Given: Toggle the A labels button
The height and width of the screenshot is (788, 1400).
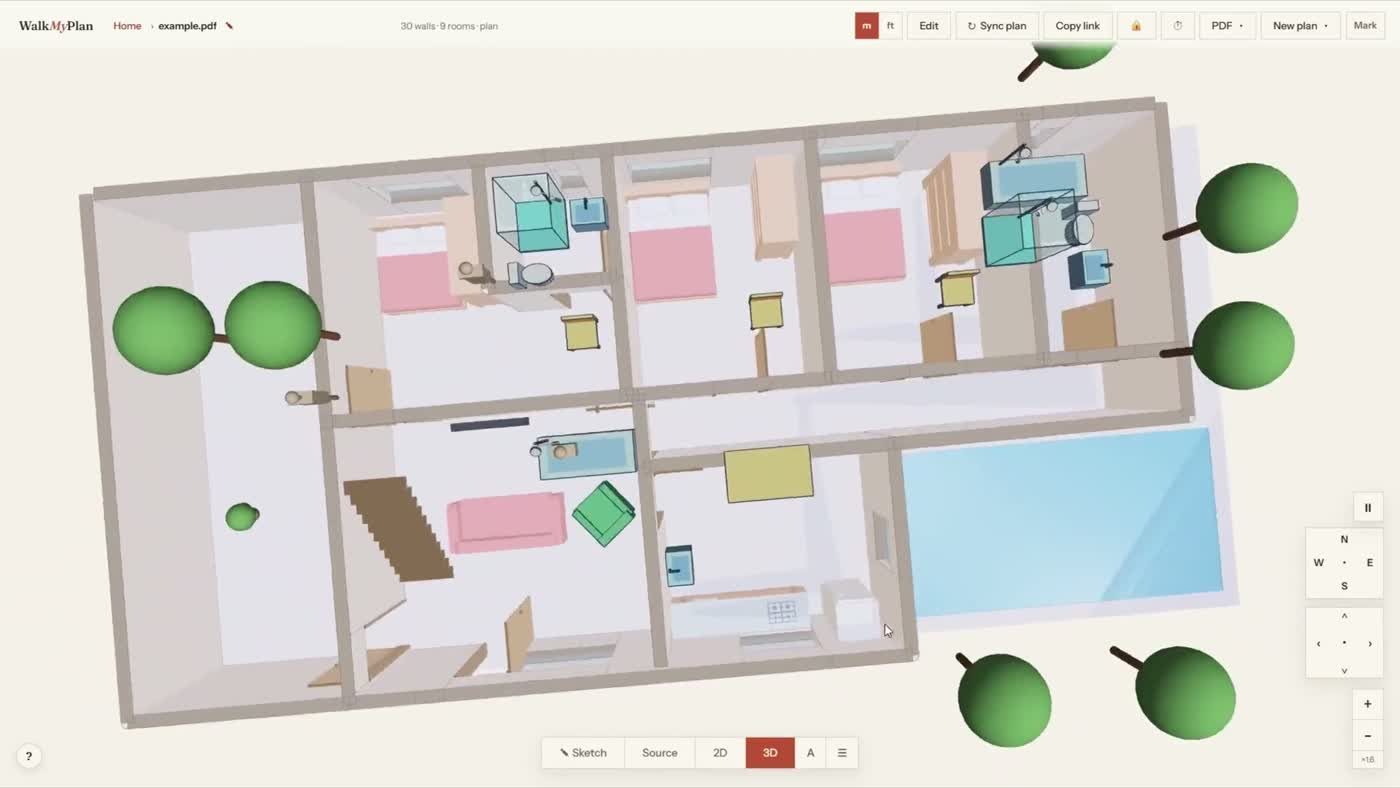Looking at the screenshot, I should tap(810, 753).
